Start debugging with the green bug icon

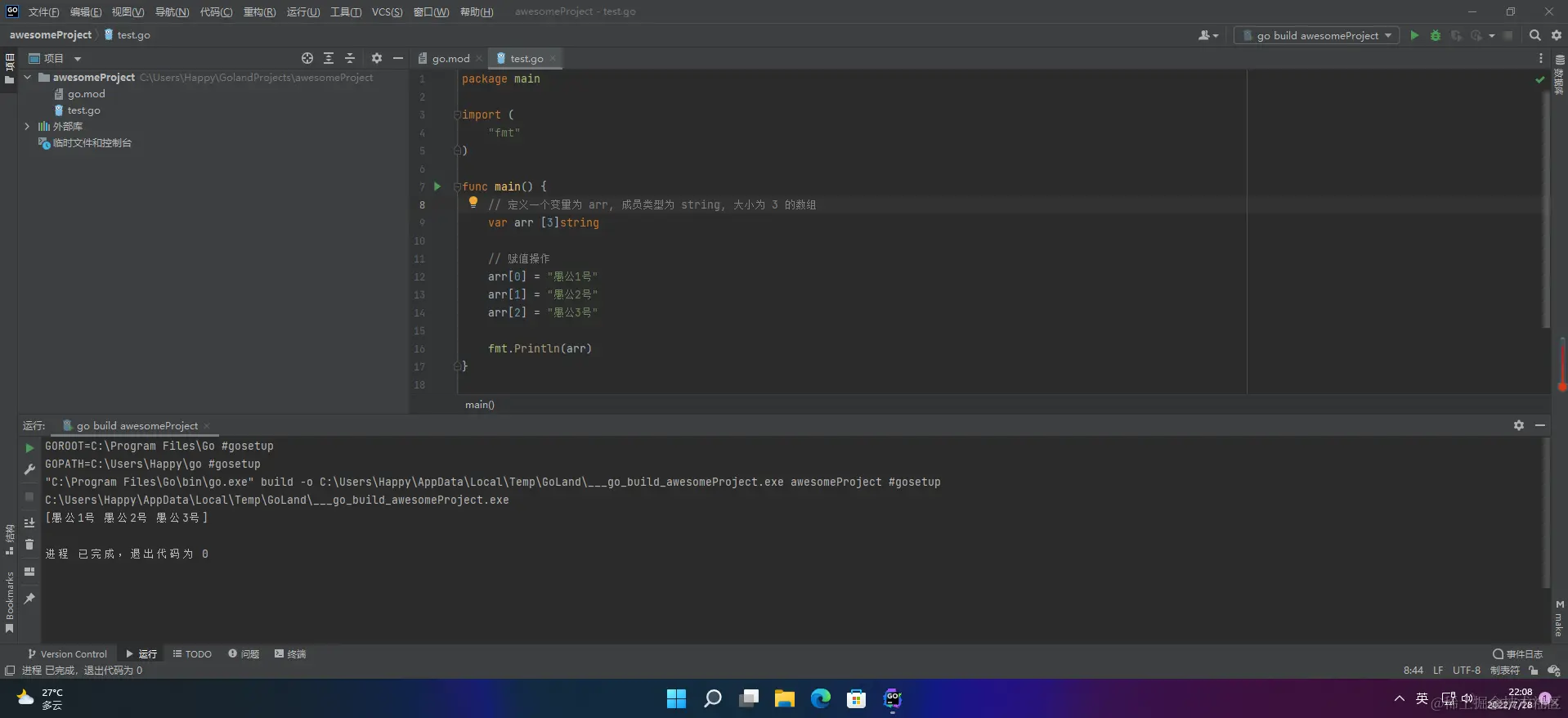click(x=1436, y=35)
